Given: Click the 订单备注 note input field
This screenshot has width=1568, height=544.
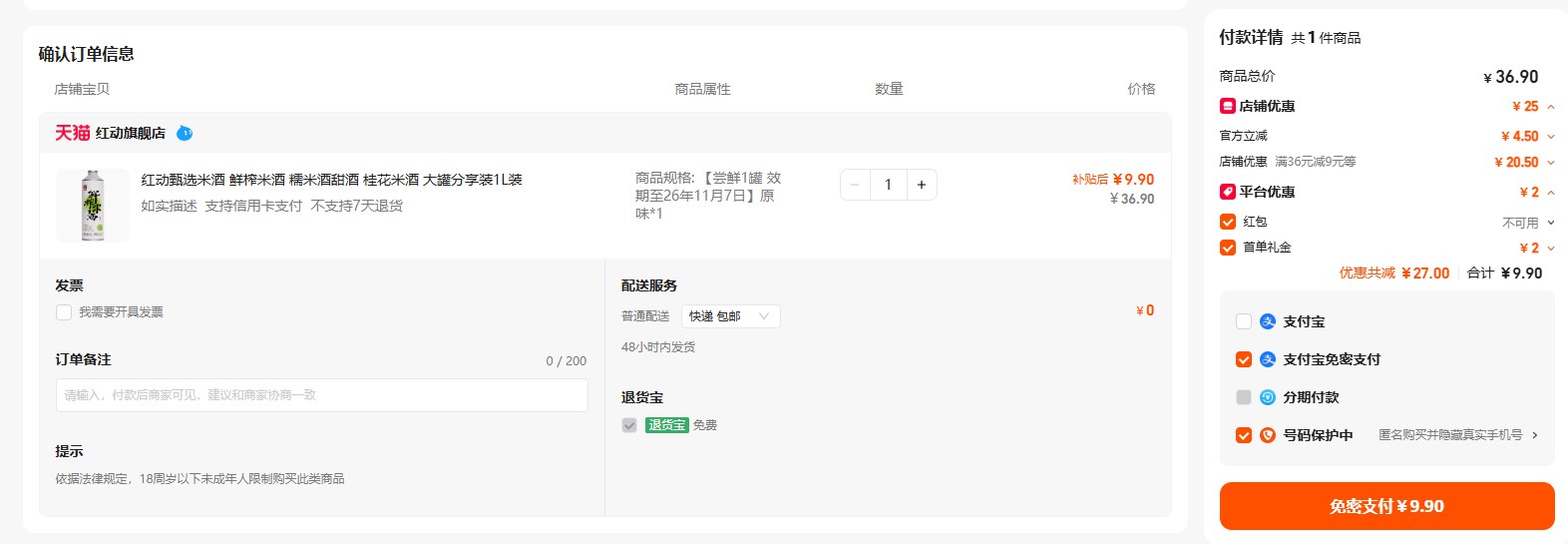Looking at the screenshot, I should (322, 395).
